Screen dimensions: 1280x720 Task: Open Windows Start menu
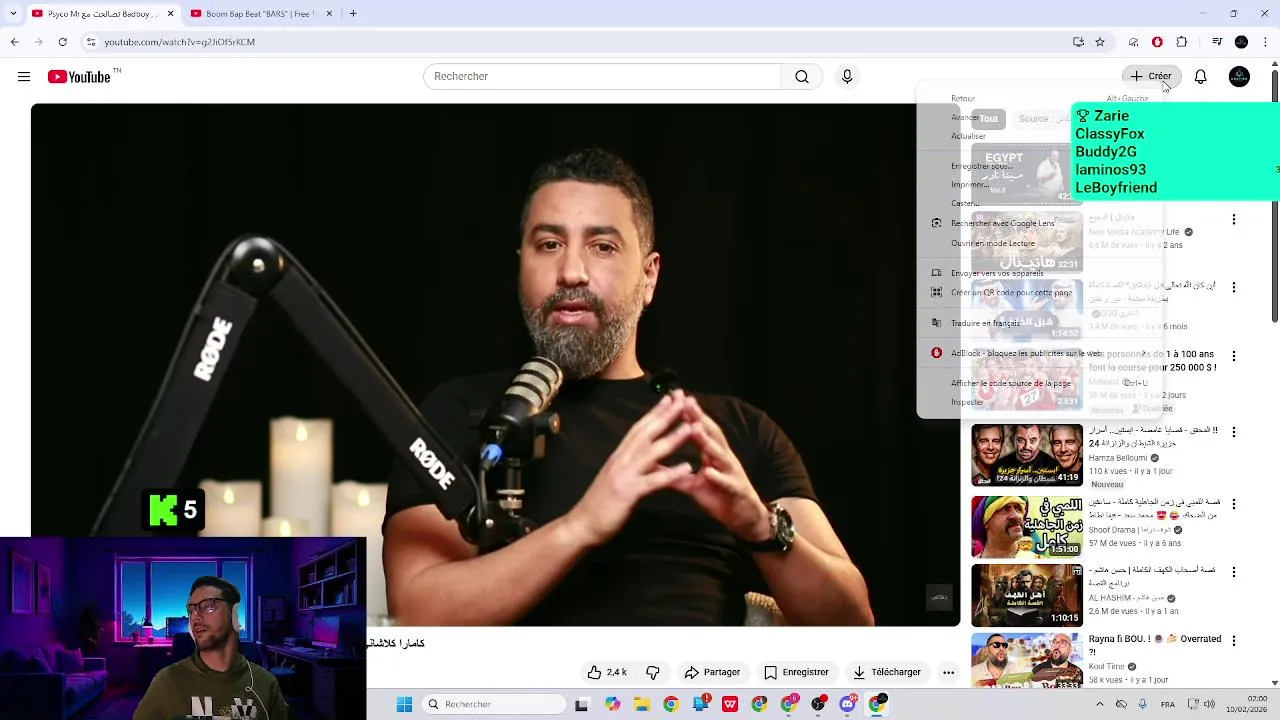404,704
